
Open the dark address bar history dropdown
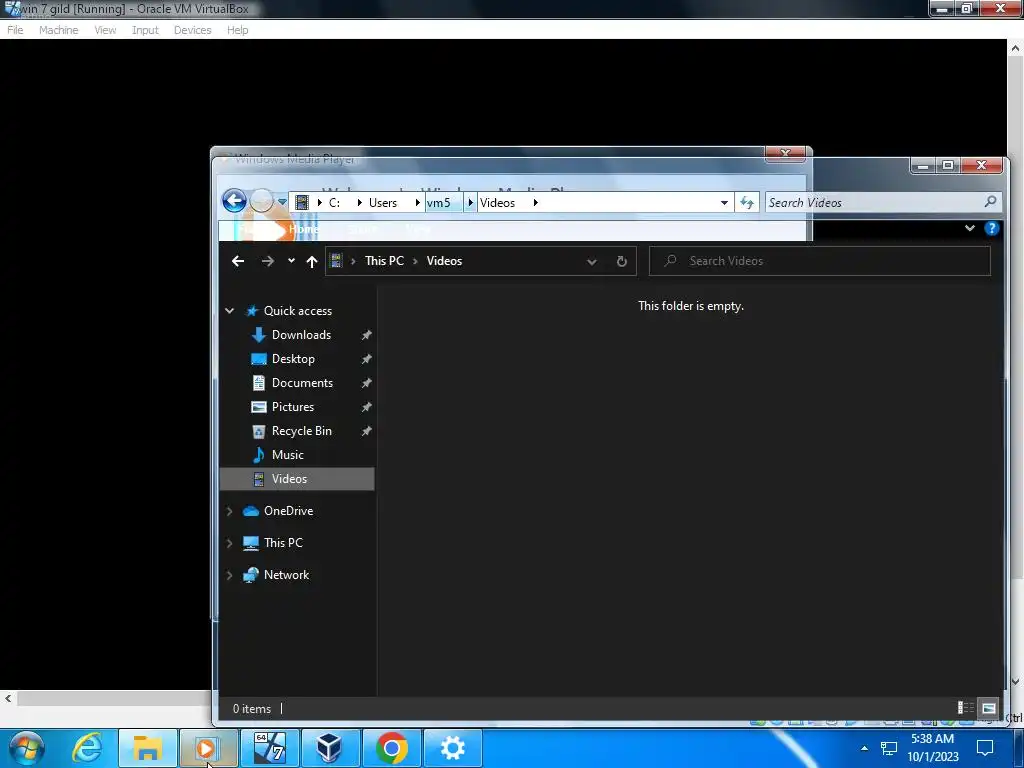592,262
